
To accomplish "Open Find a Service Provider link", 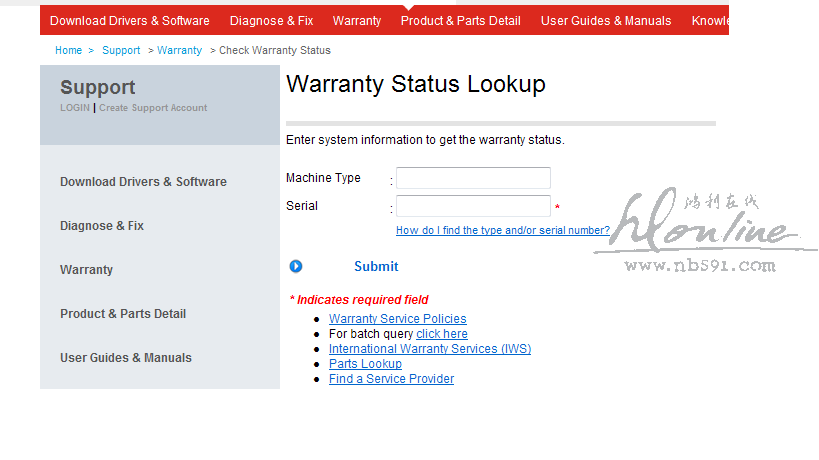I will pyautogui.click(x=391, y=379).
